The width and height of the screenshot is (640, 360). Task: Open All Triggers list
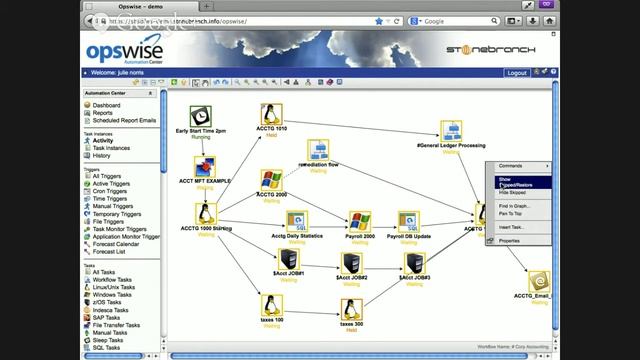[107, 176]
